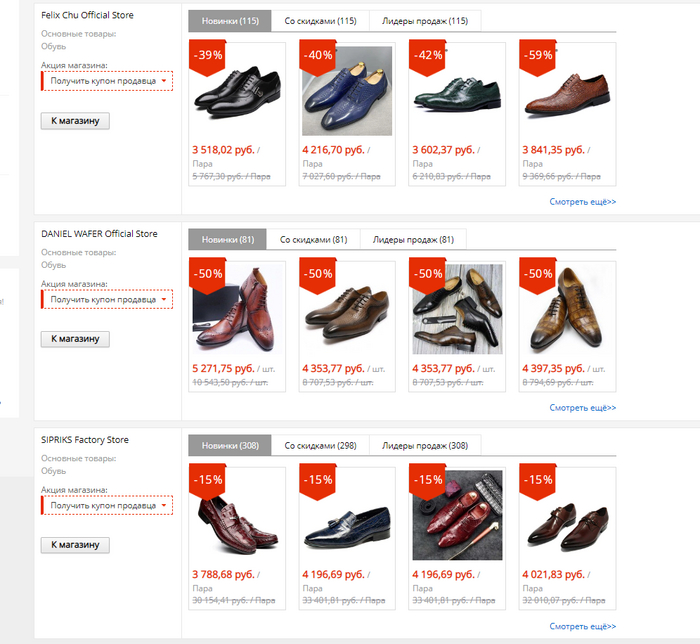Switch to Со скидками (115) tab

(x=320, y=21)
